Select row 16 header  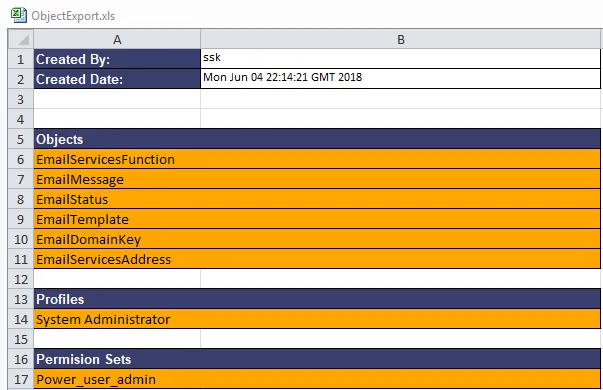tap(21, 359)
